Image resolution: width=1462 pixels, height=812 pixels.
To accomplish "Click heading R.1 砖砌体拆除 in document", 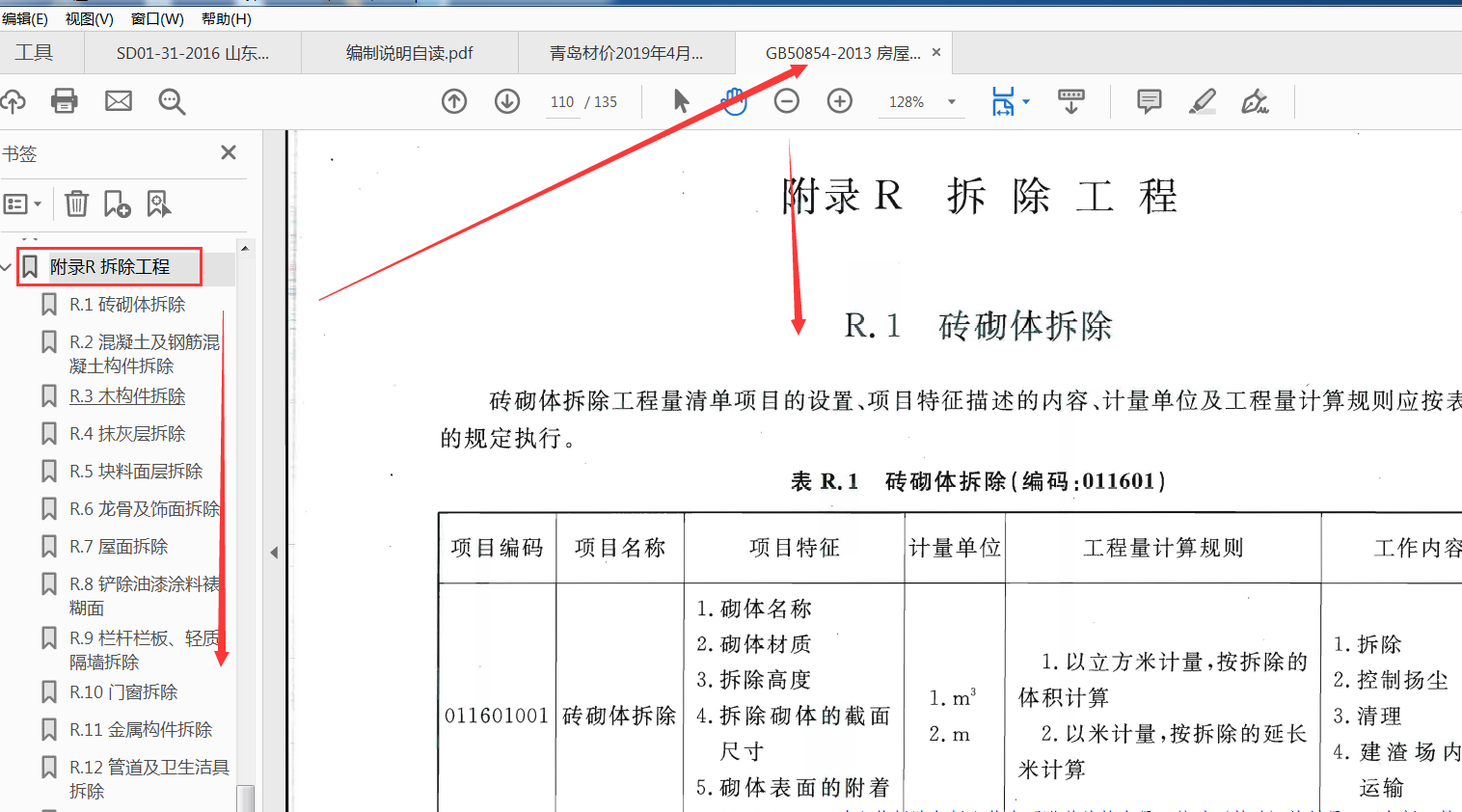I will 978,326.
